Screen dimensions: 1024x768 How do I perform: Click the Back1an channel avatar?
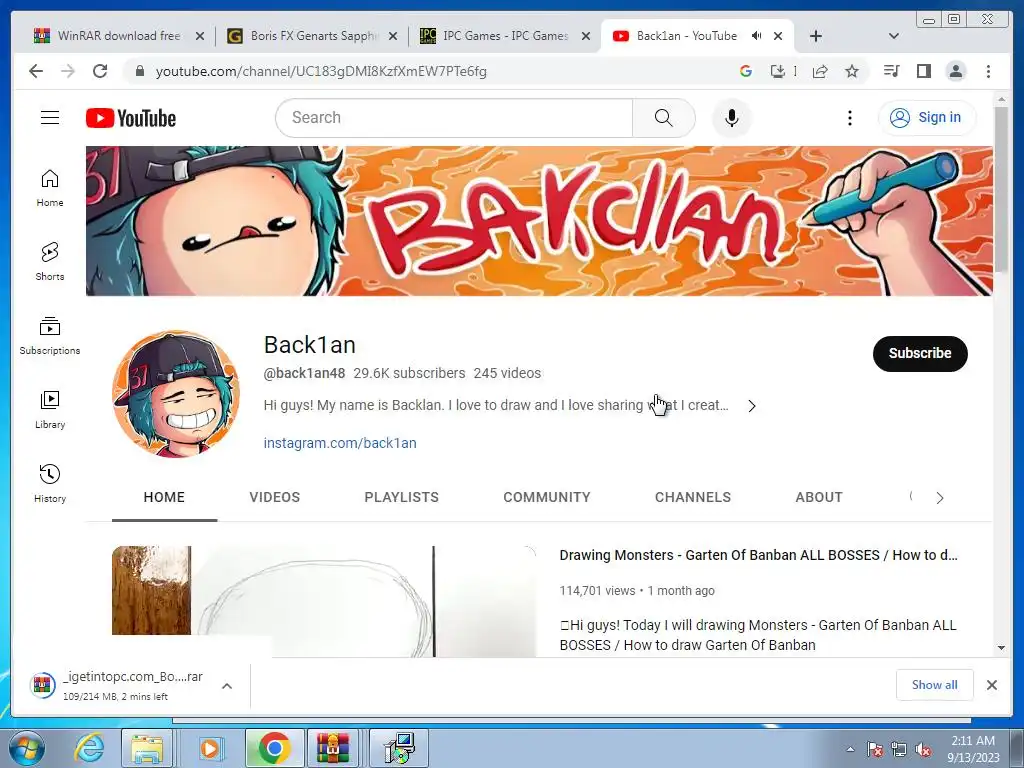tap(176, 394)
